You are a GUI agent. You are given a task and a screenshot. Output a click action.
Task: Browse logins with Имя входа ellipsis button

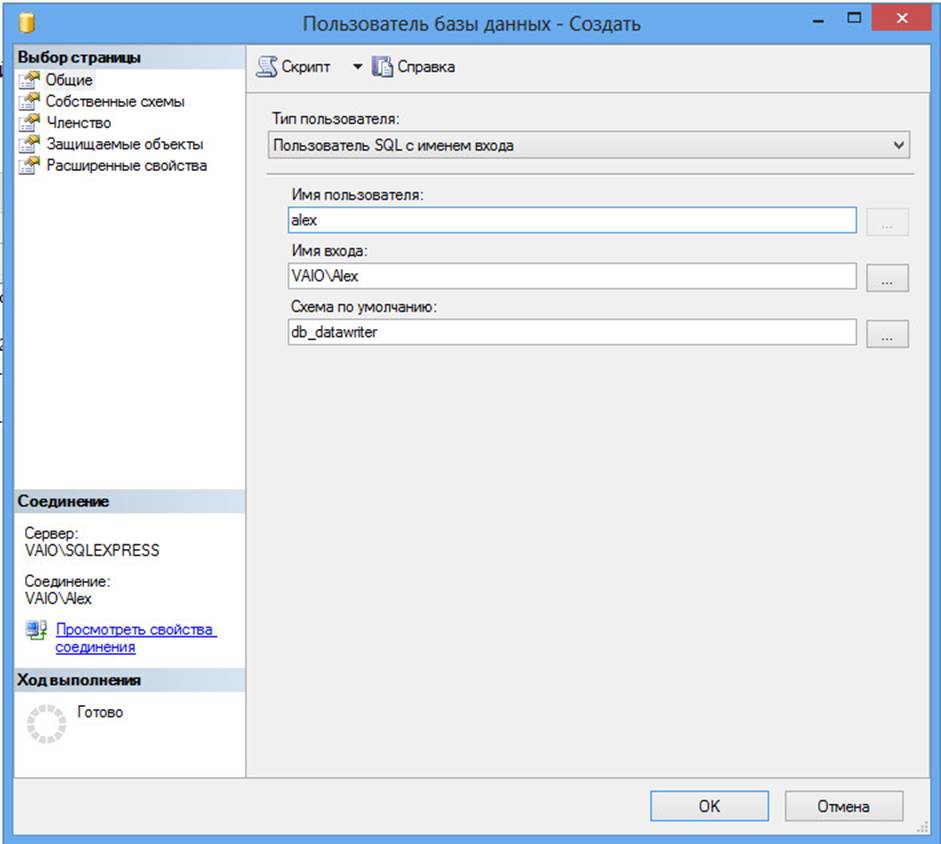tap(887, 278)
